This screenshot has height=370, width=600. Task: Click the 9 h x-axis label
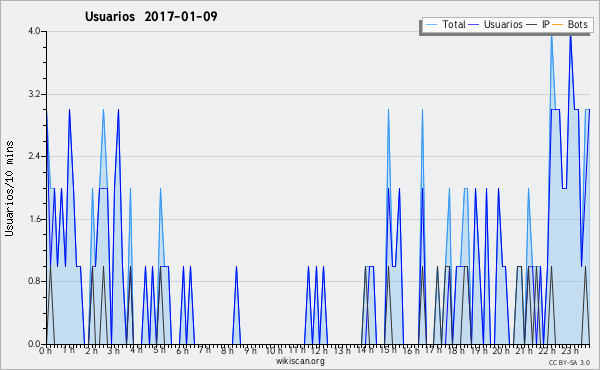[250, 351]
